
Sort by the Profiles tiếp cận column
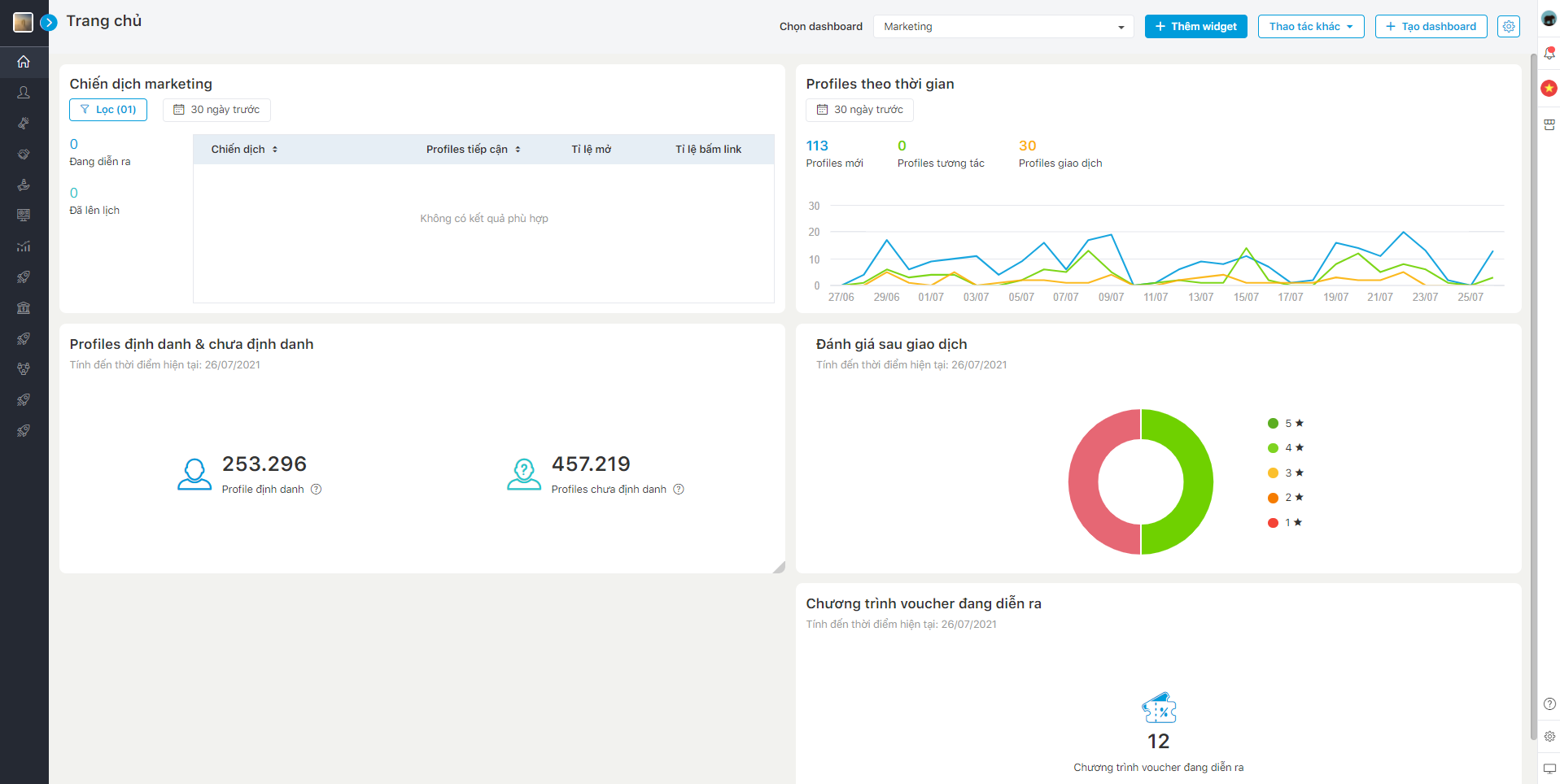click(x=474, y=150)
